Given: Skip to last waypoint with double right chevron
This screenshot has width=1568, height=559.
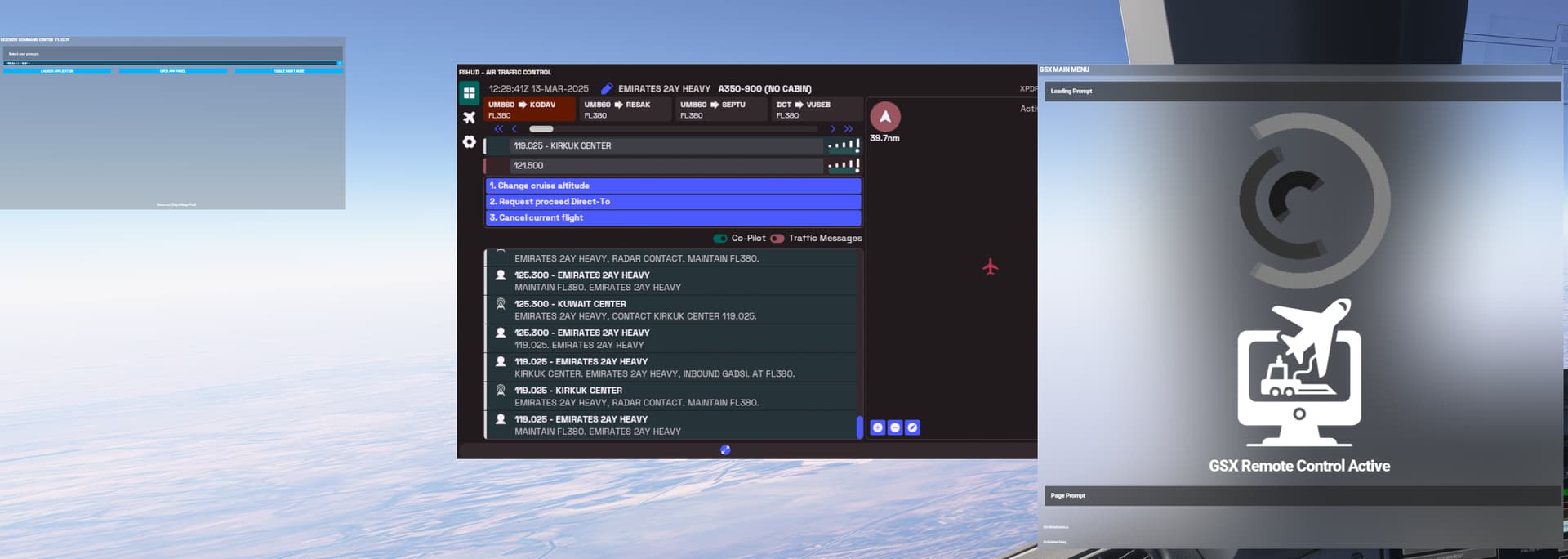Looking at the screenshot, I should [x=849, y=129].
